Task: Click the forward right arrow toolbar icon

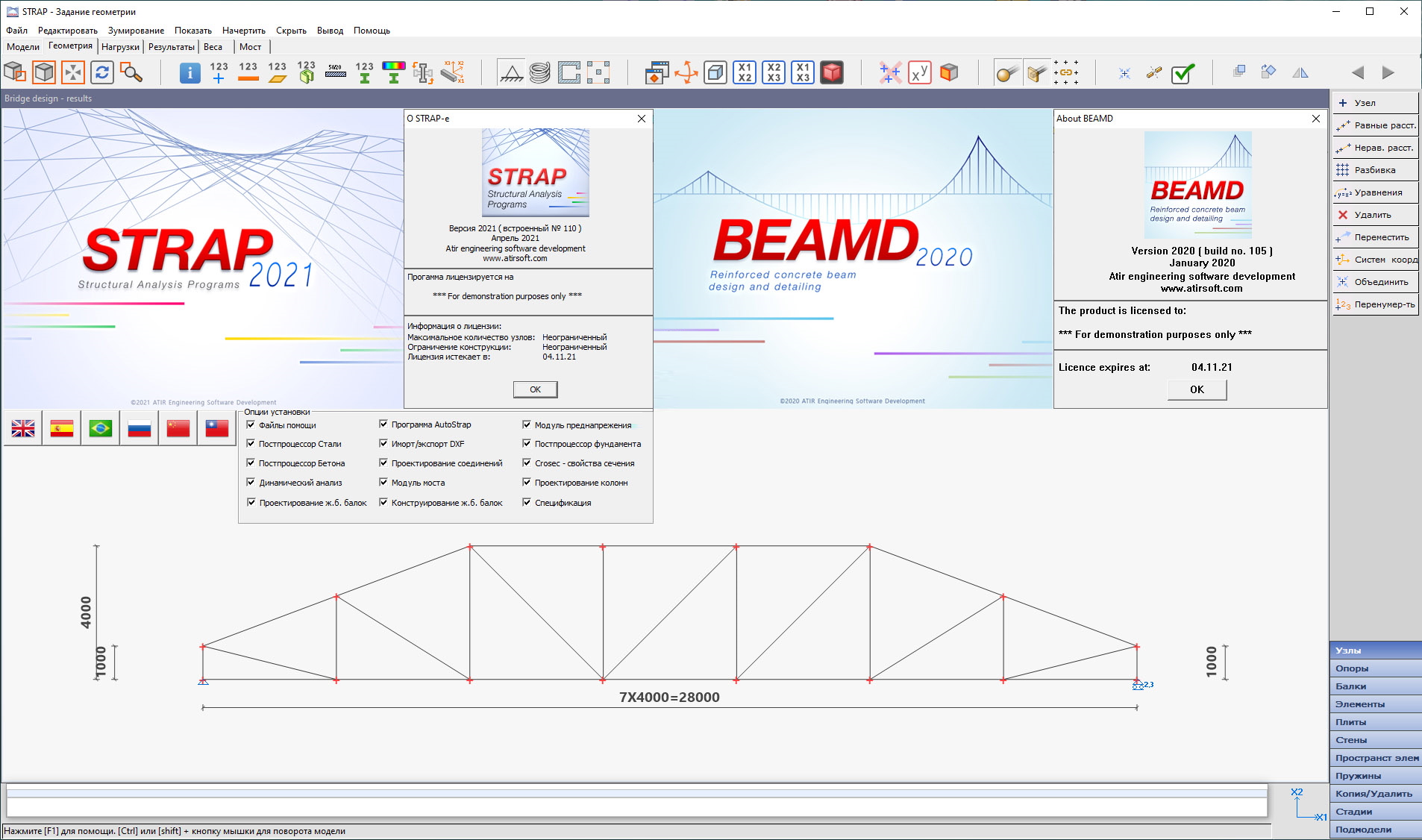Action: point(1388,72)
